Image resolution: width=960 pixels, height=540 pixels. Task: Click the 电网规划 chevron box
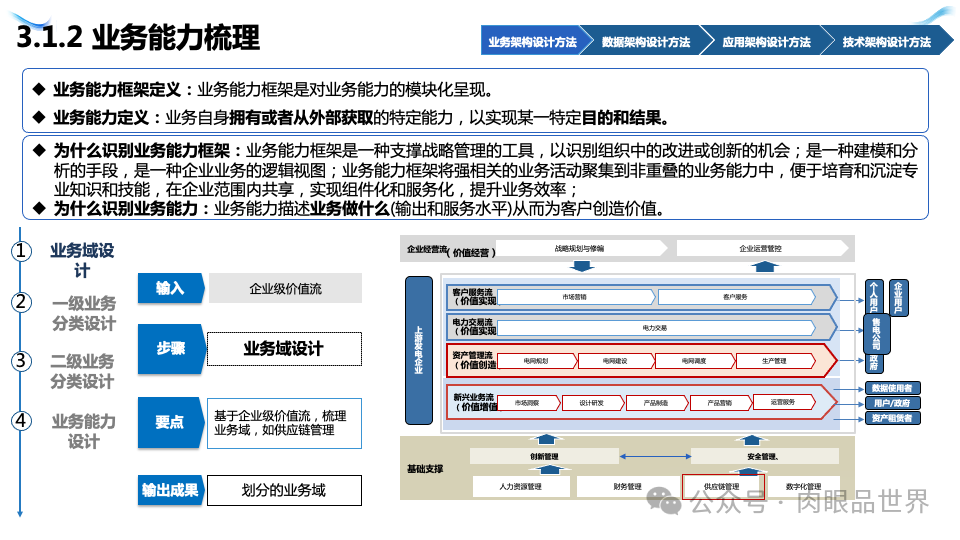click(537, 361)
